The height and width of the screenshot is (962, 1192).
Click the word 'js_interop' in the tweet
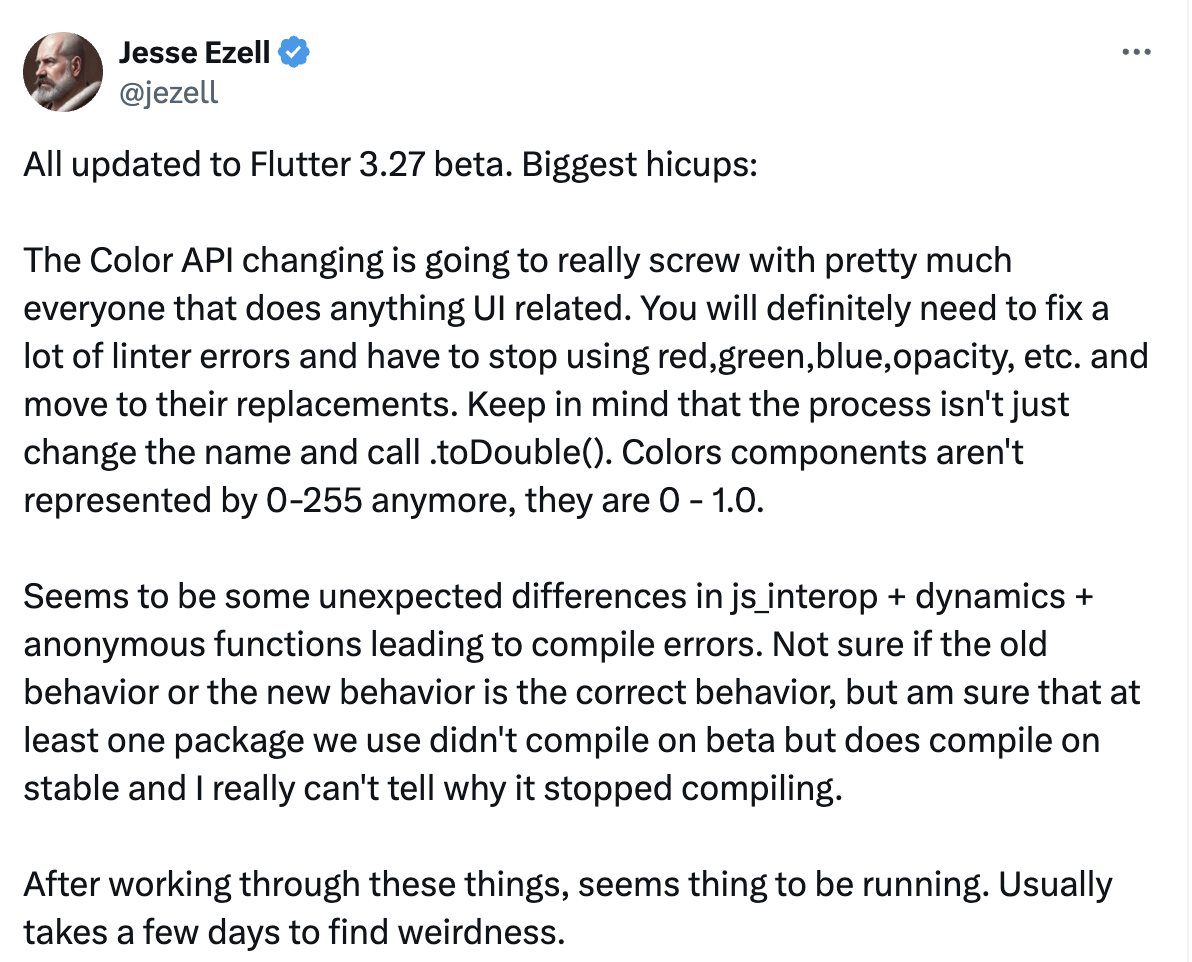coord(804,597)
